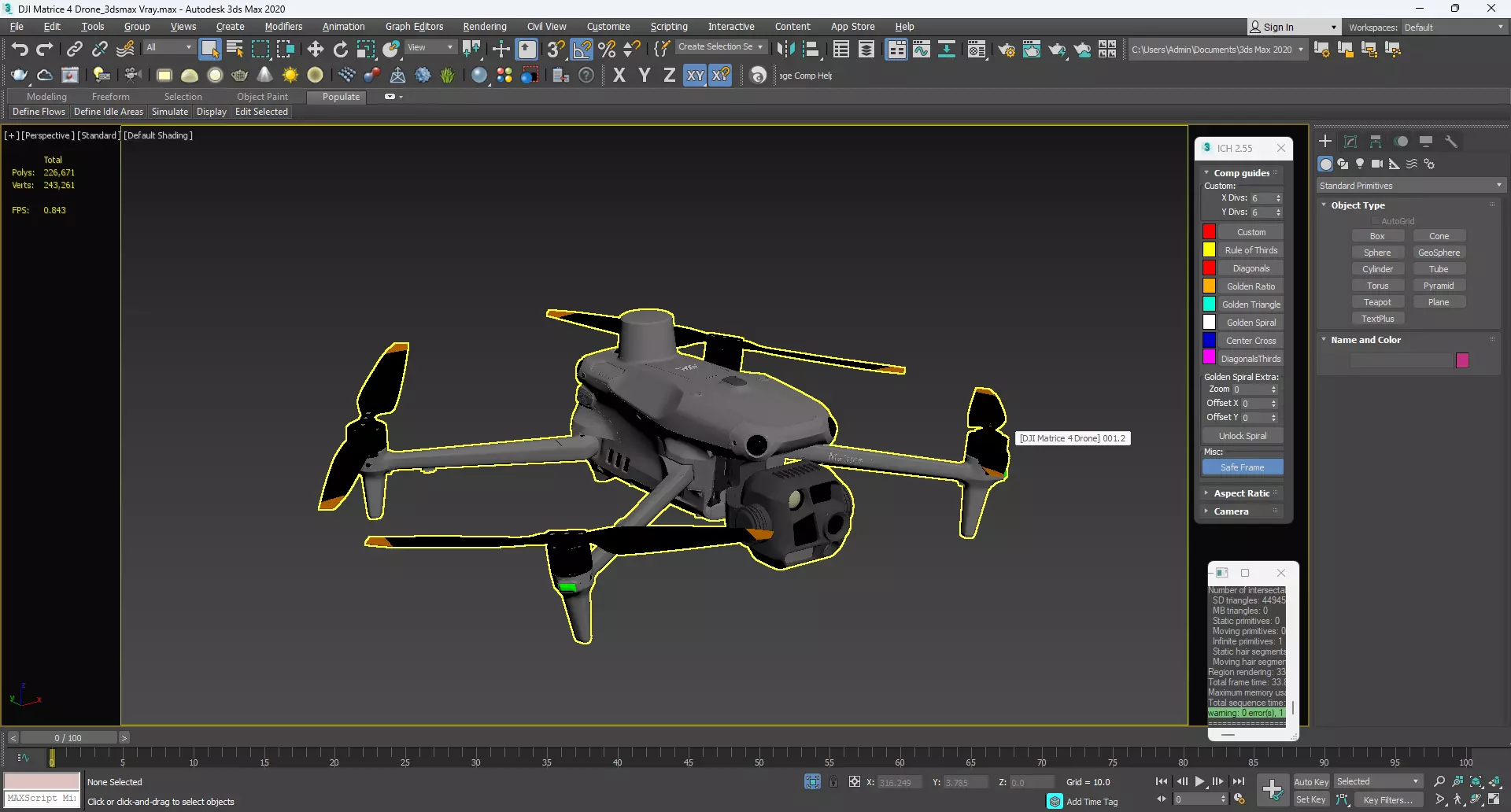
Task: Open the Material Editor
Action: (977, 49)
